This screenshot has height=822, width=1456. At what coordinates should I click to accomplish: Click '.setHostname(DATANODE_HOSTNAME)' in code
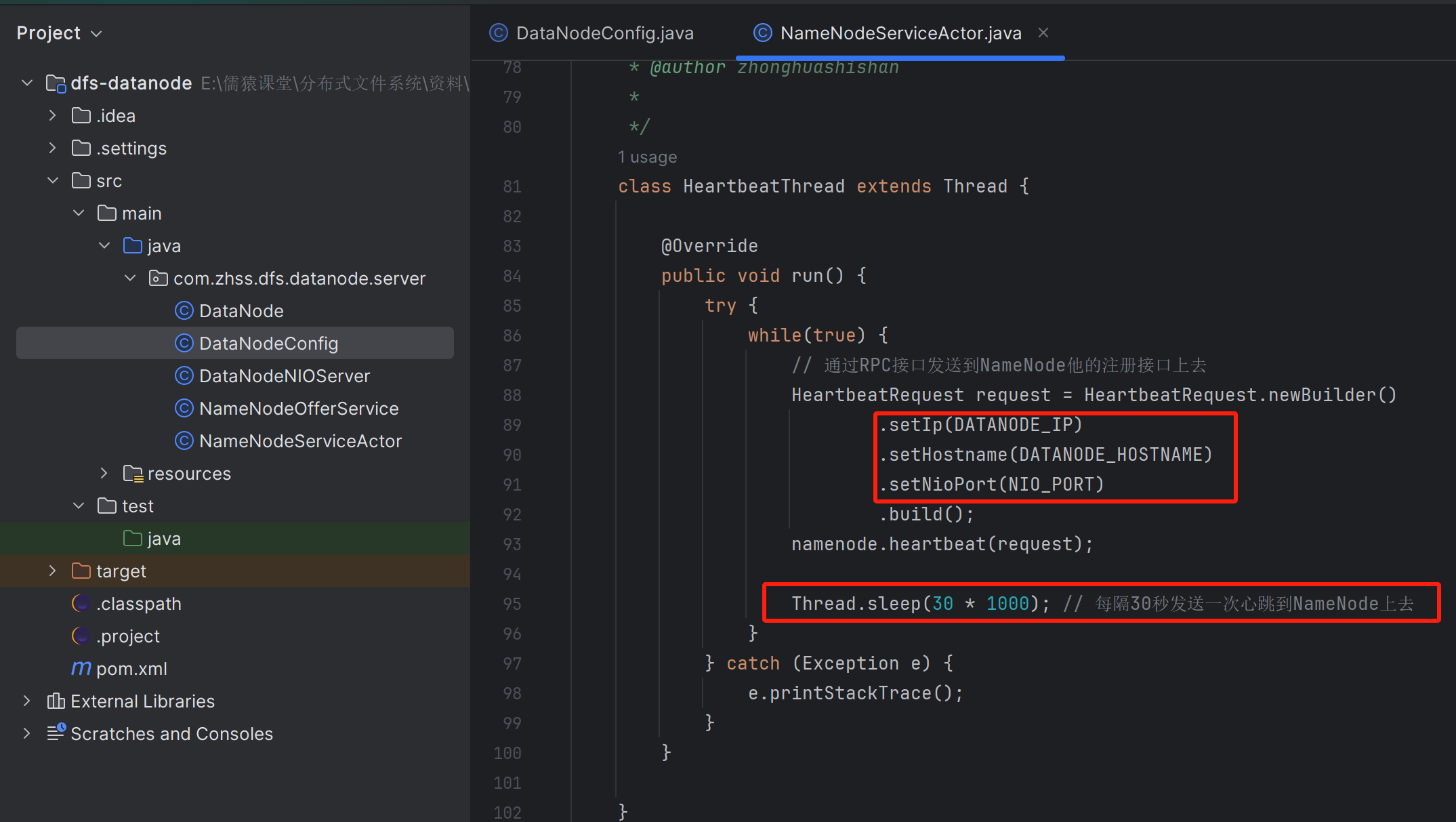pos(1045,455)
